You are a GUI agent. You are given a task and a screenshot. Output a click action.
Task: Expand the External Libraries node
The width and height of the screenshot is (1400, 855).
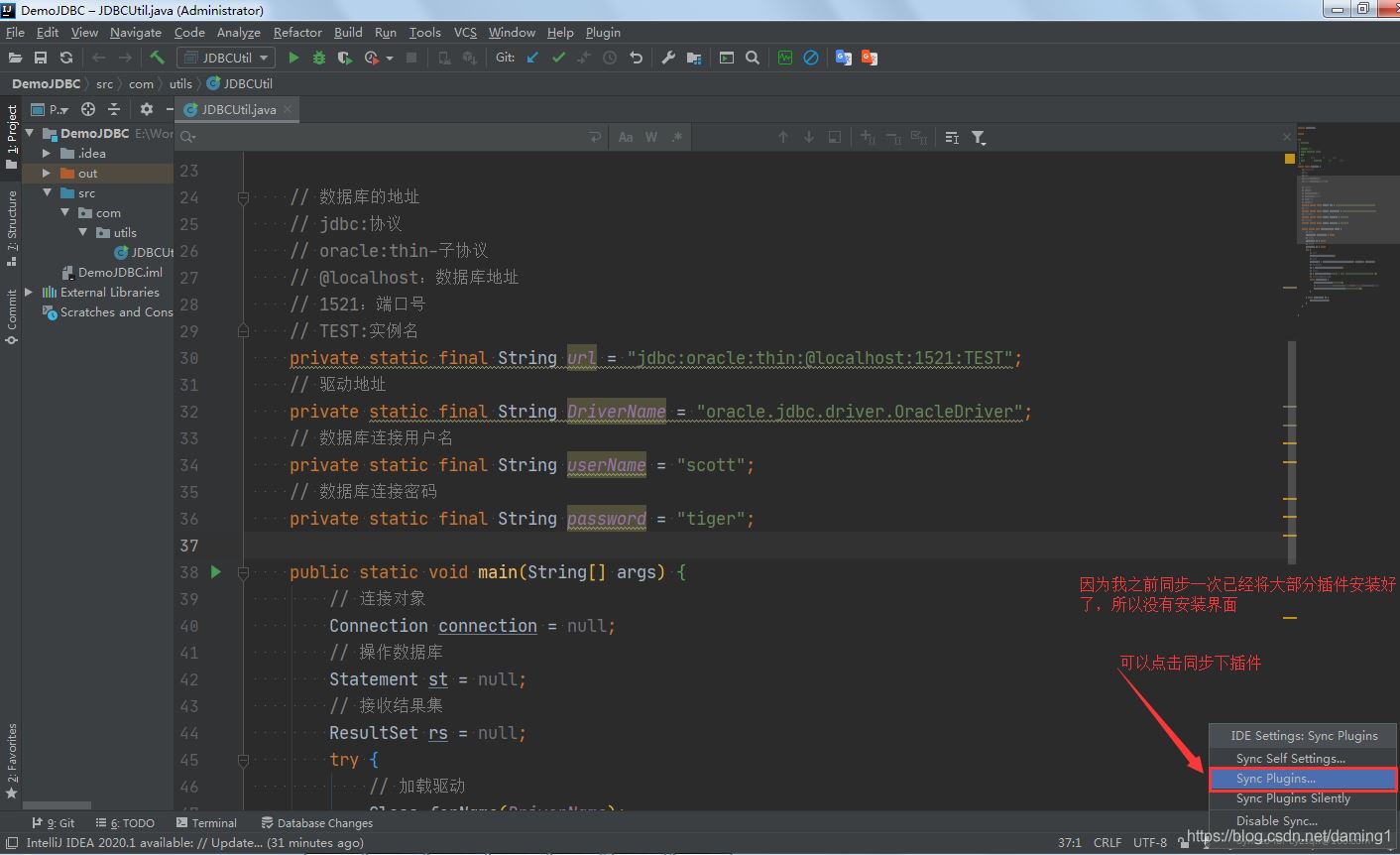coord(29,293)
